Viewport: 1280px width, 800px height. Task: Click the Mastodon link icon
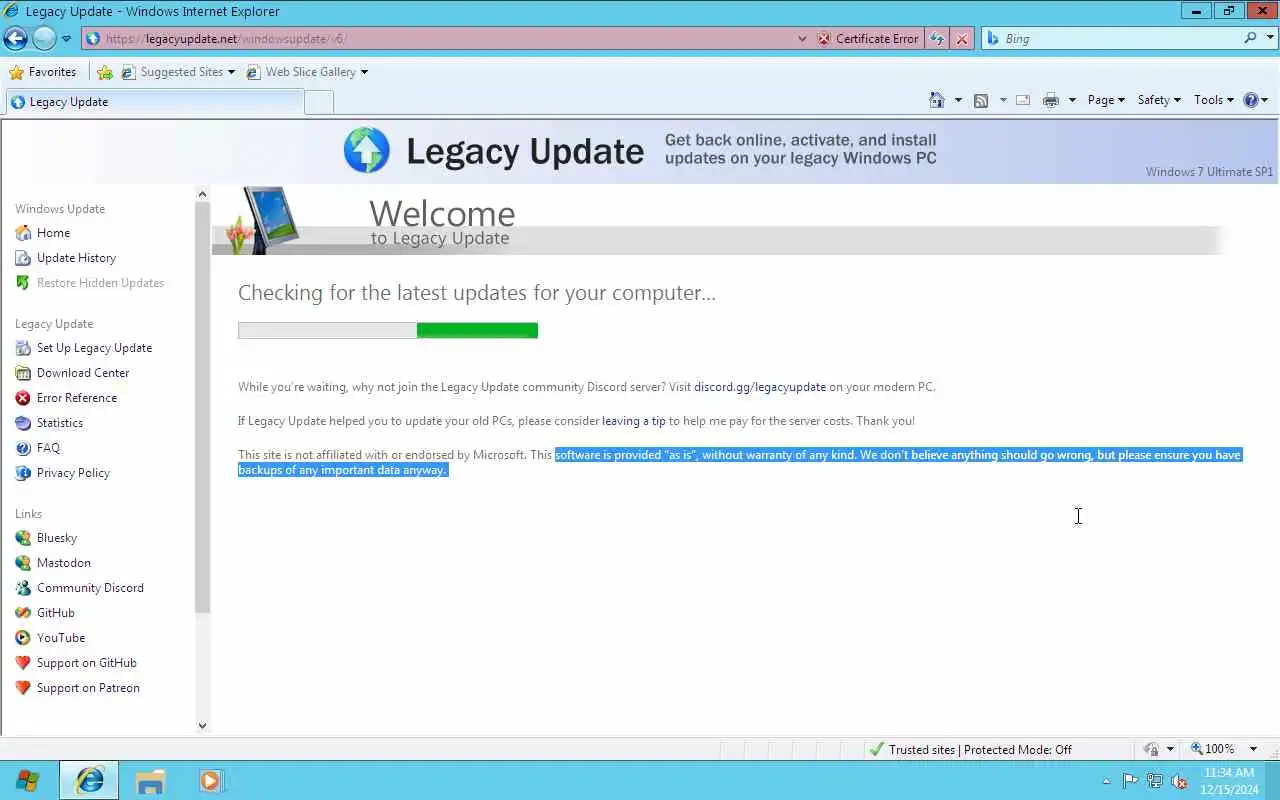coord(23,563)
